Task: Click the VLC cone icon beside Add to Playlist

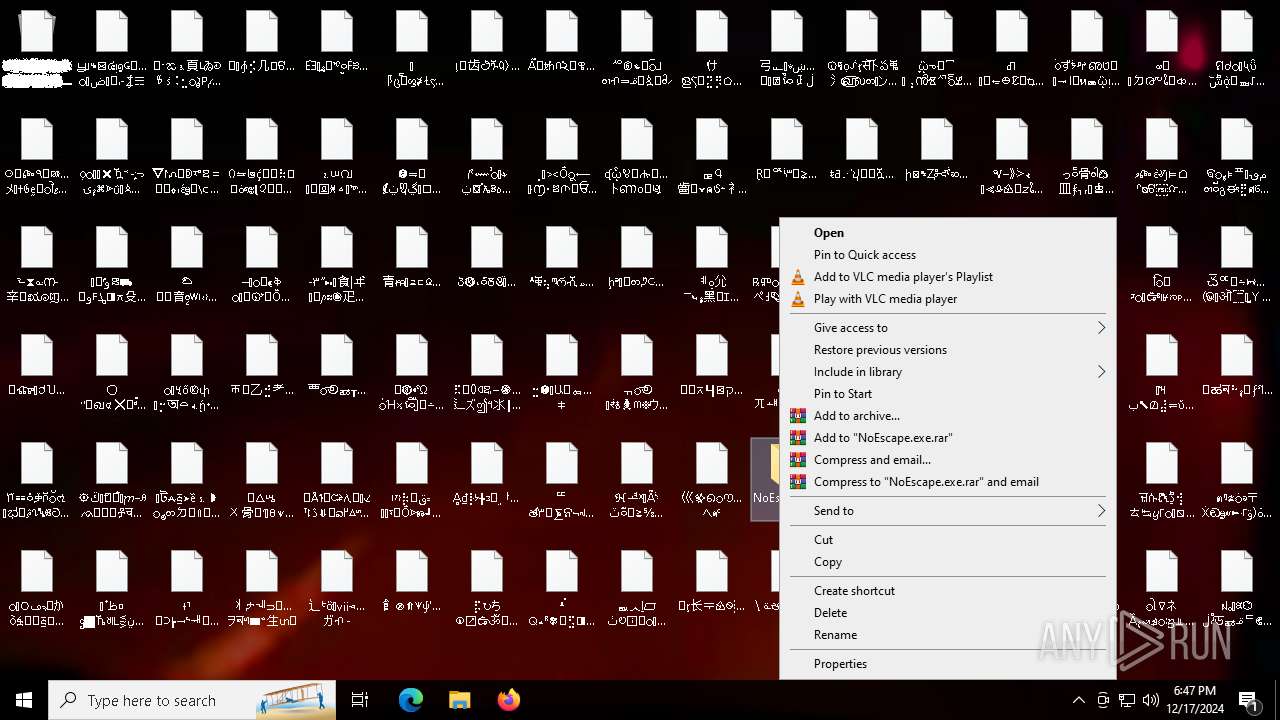Action: [x=797, y=277]
